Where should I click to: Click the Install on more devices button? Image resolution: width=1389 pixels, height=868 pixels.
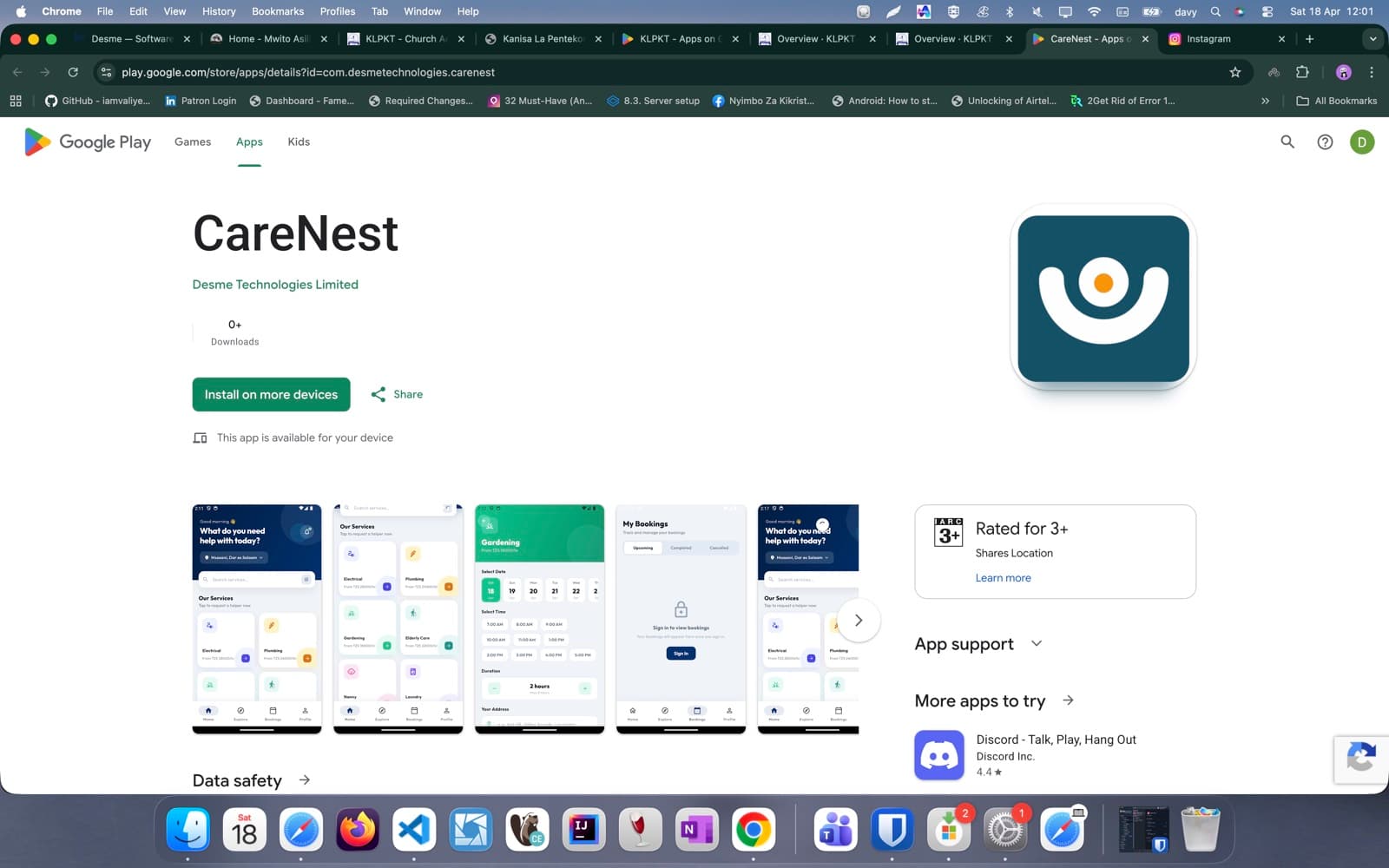(x=271, y=394)
